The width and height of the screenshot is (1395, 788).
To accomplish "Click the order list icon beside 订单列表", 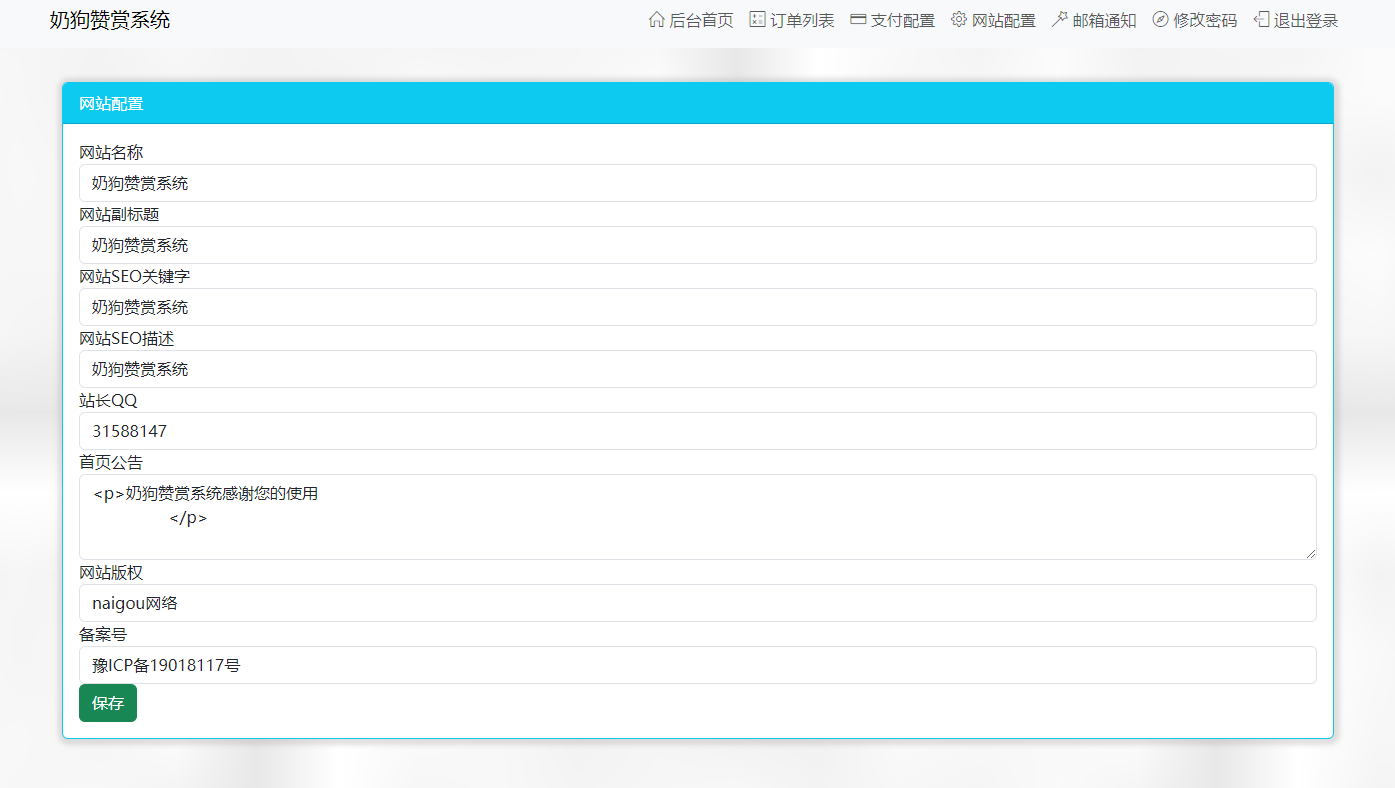I will click(x=757, y=19).
